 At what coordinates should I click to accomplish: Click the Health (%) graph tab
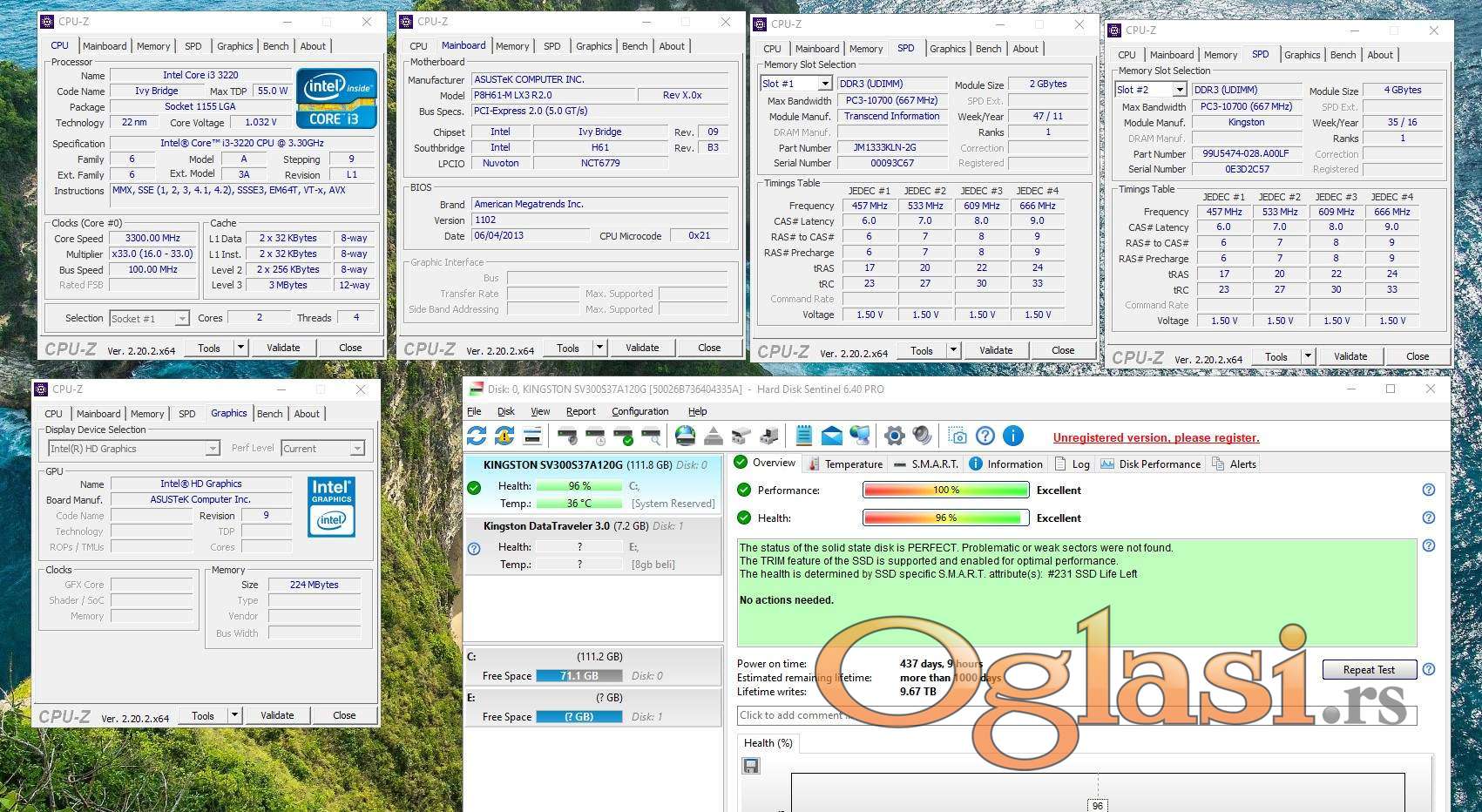(x=768, y=743)
